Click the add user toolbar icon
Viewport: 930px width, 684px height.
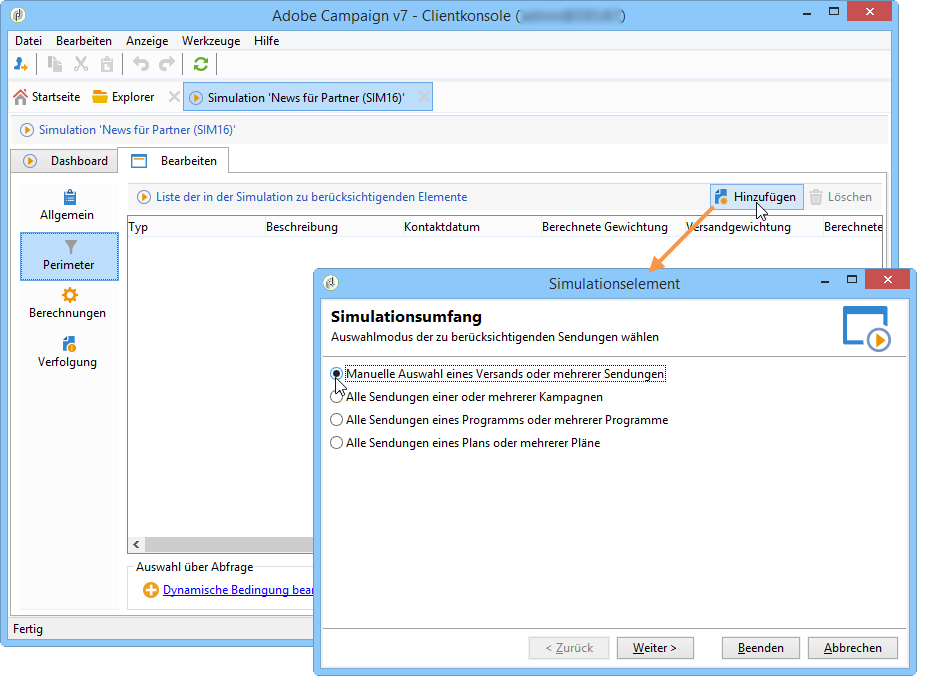[x=21, y=64]
